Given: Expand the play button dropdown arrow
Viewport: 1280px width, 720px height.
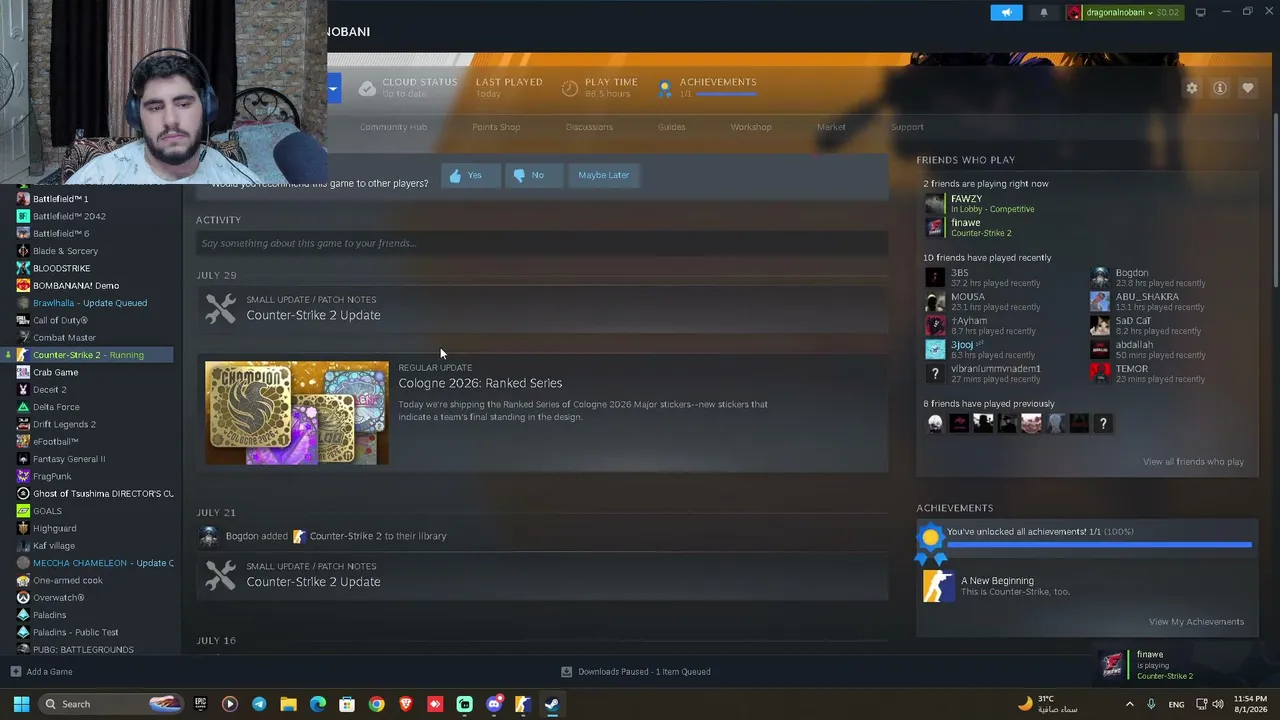Looking at the screenshot, I should point(333,88).
